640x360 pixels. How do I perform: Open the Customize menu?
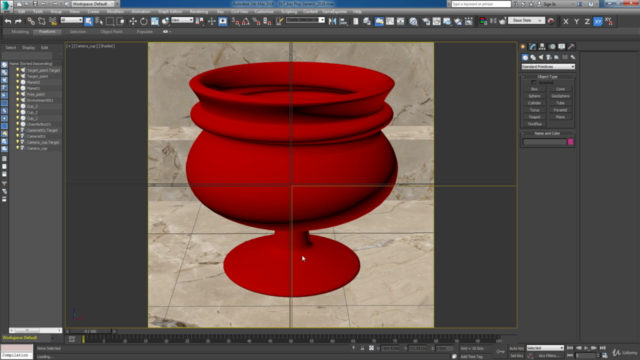tap(264, 11)
